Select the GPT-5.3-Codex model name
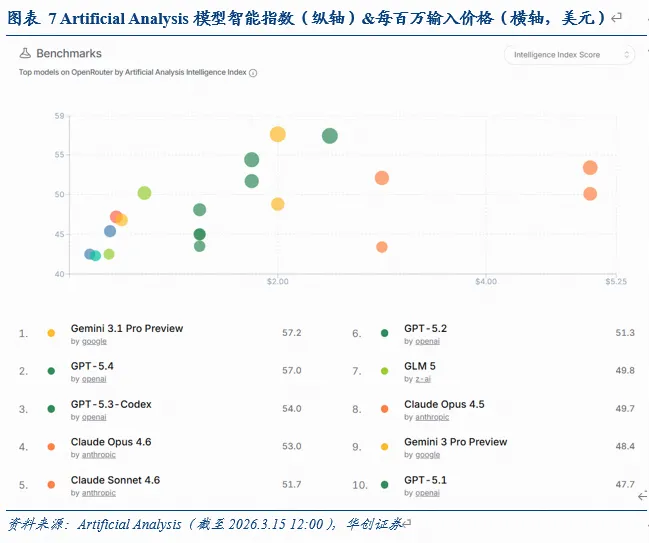 coord(111,404)
